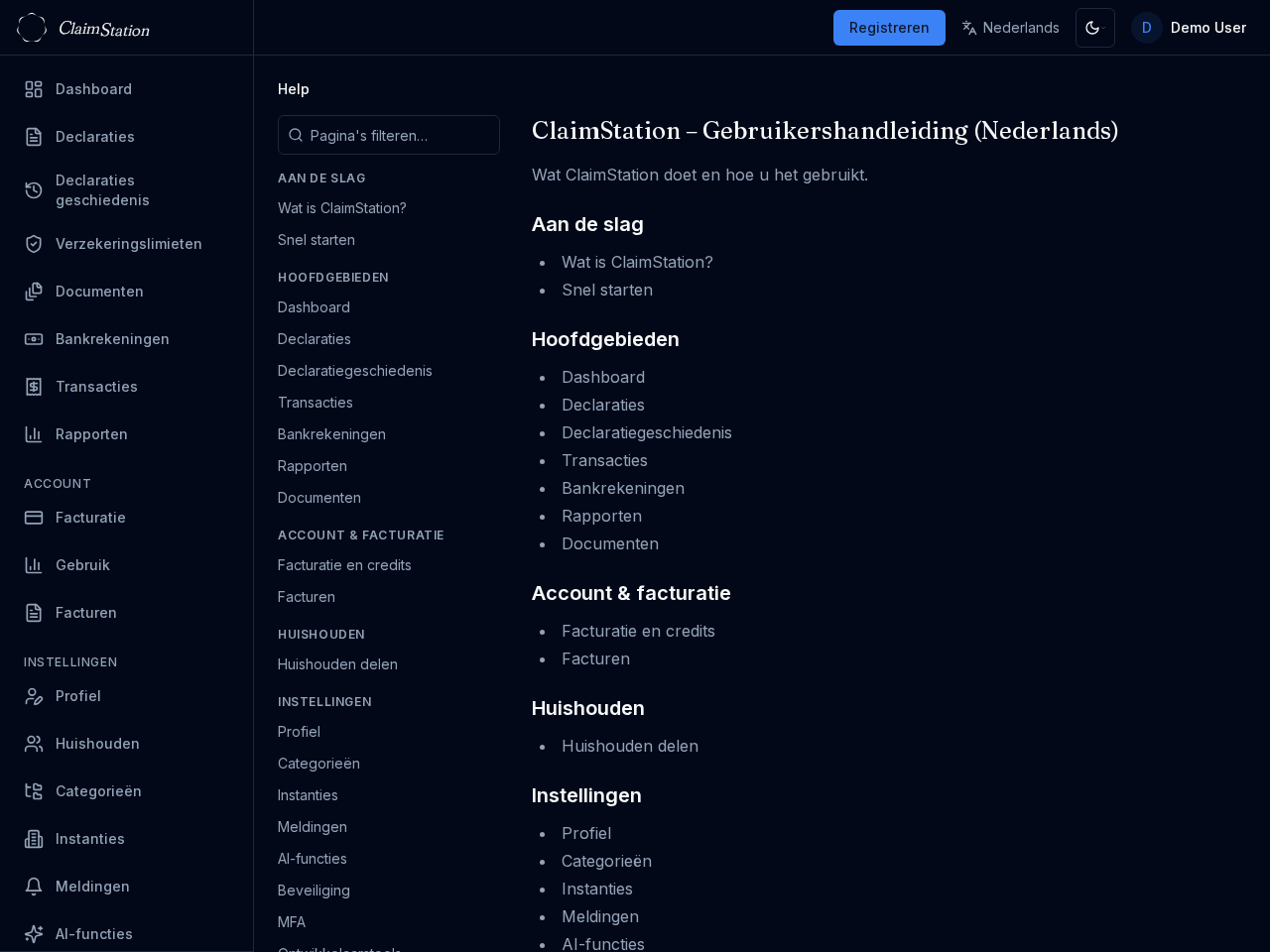
Task: Toggle dark mode with moon button
Action: [x=1094, y=28]
